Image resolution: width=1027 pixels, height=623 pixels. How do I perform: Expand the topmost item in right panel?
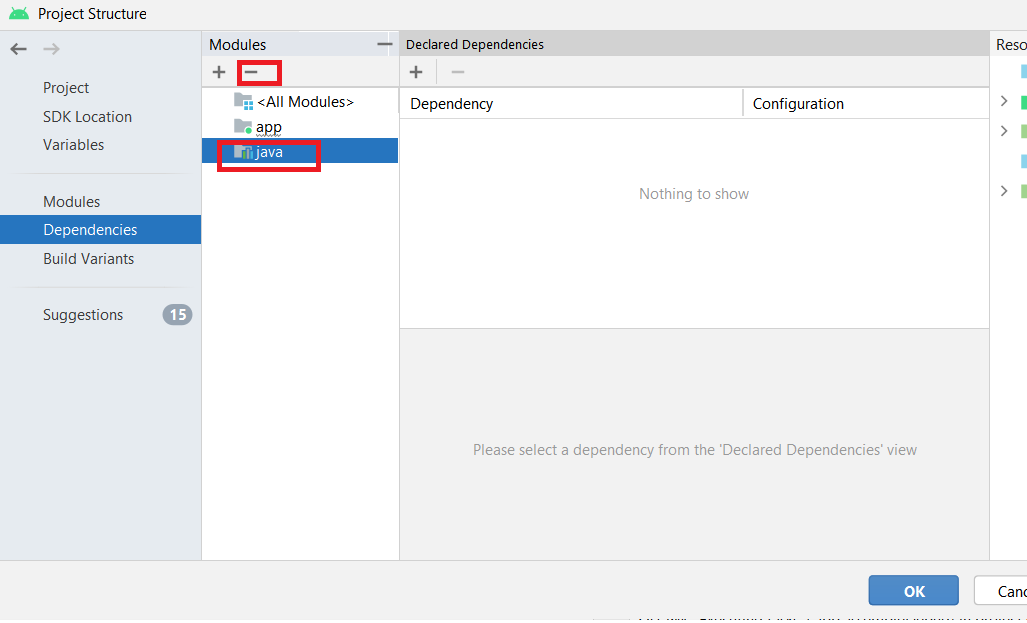click(1004, 101)
